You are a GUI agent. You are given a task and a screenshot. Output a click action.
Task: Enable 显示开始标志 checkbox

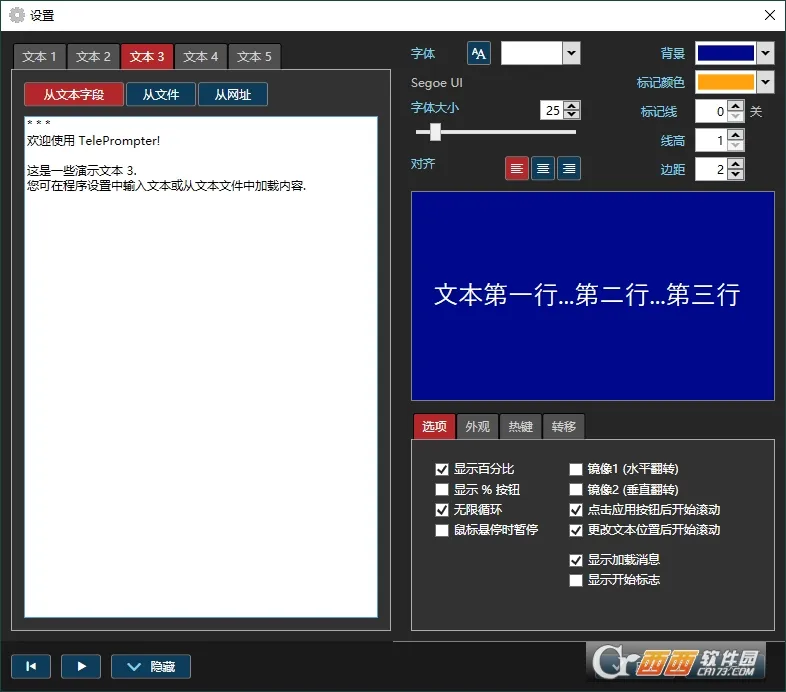(x=576, y=580)
